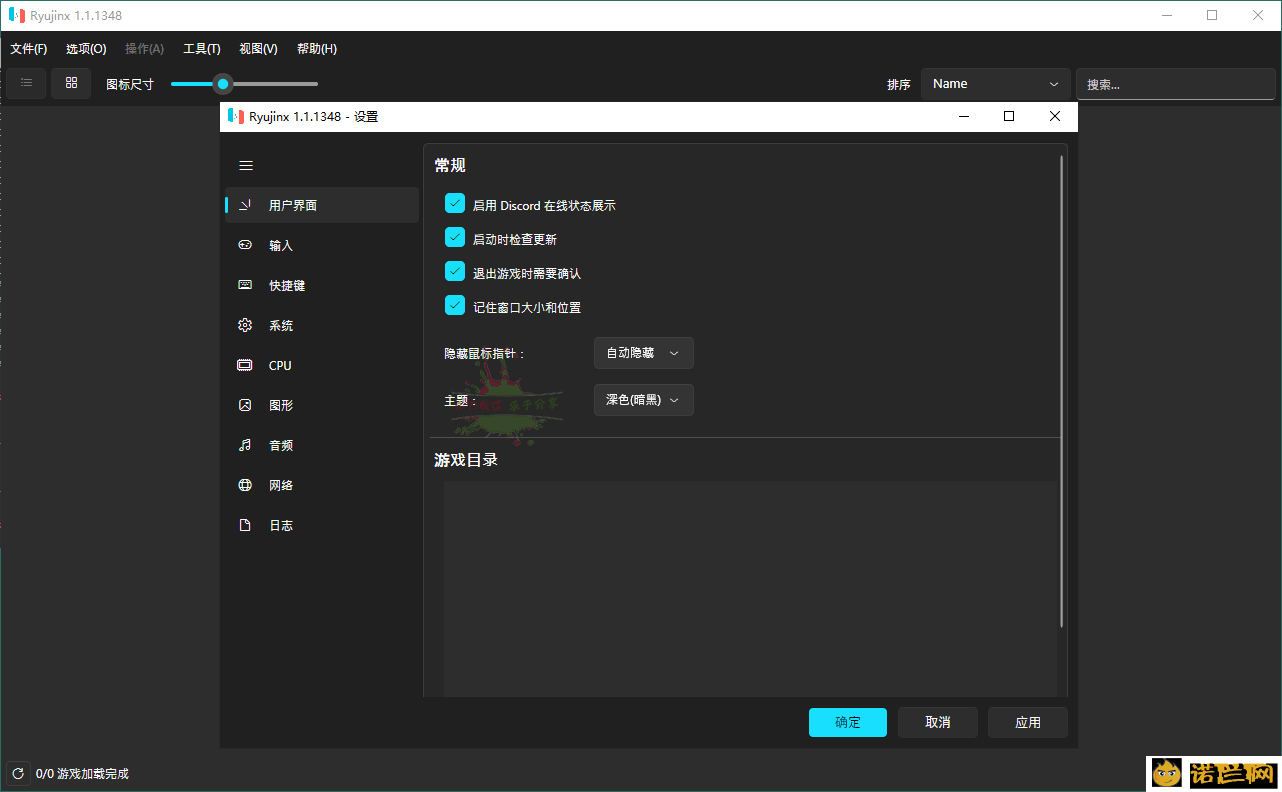Viewport: 1282px width, 792px height.
Task: Click the 图标尺寸 slider thumb
Action: click(x=223, y=84)
